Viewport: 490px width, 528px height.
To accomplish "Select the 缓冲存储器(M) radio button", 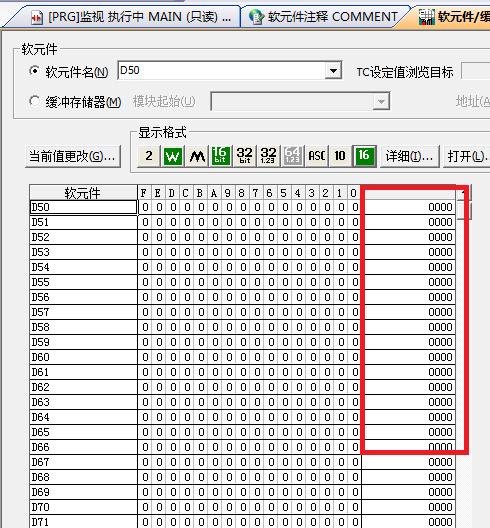I will [34, 101].
